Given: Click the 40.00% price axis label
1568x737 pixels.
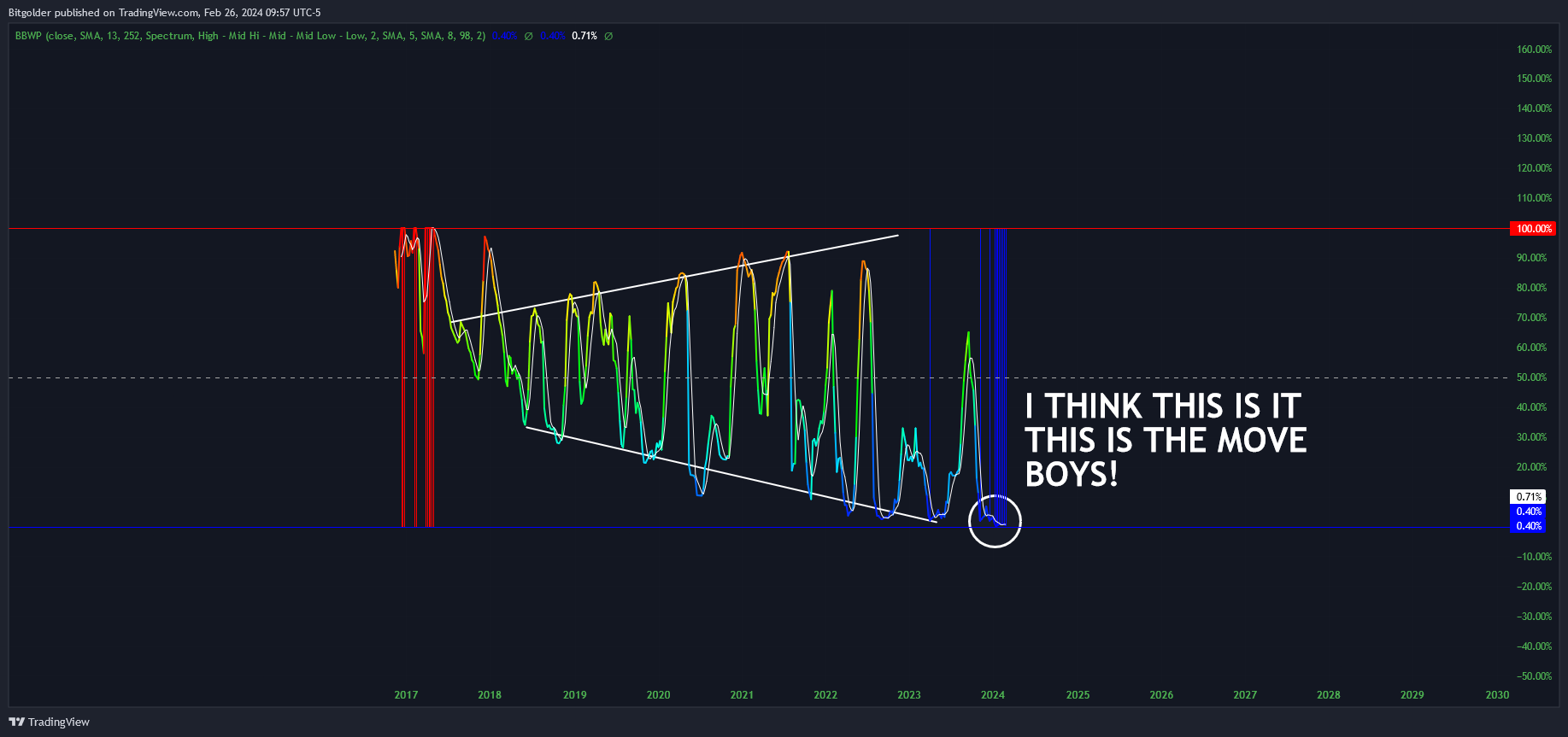Looking at the screenshot, I should (1531, 407).
